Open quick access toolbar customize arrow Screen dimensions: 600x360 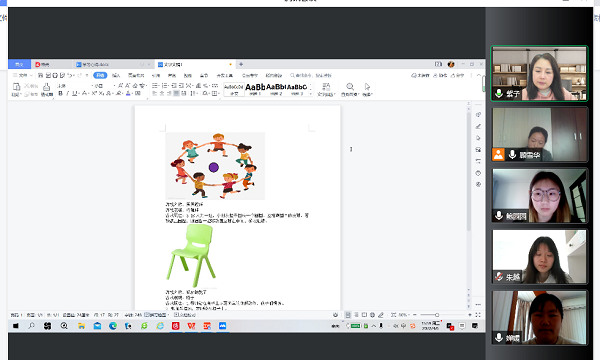(87, 75)
